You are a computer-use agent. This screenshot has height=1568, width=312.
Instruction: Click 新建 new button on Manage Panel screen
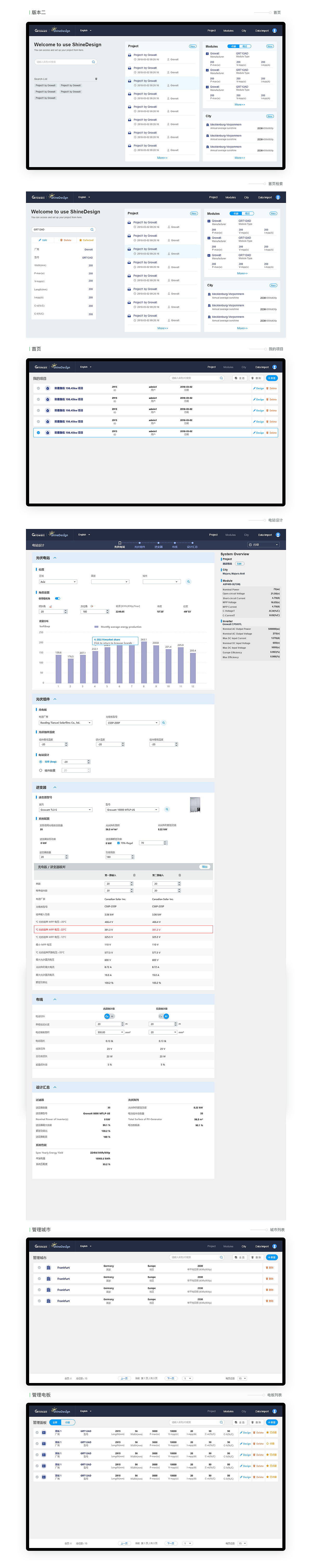272,1423
